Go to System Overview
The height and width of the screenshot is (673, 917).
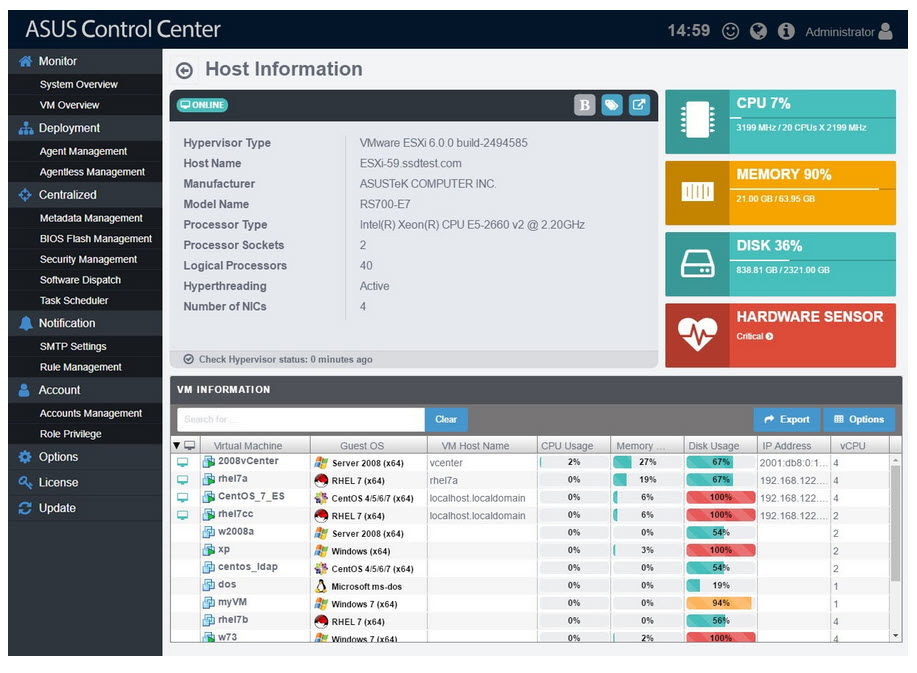(x=78, y=84)
